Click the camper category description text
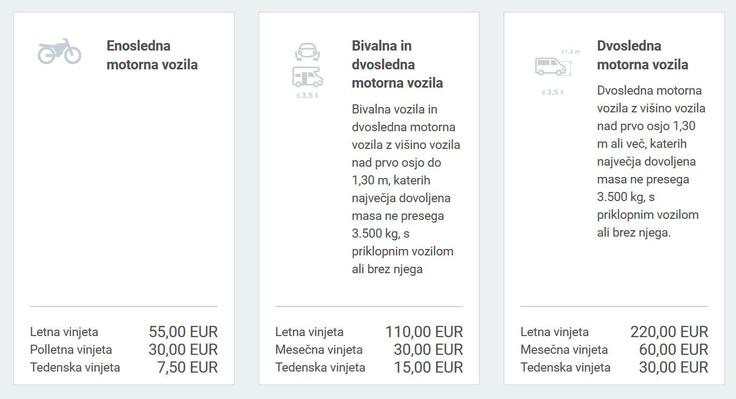 [406, 189]
